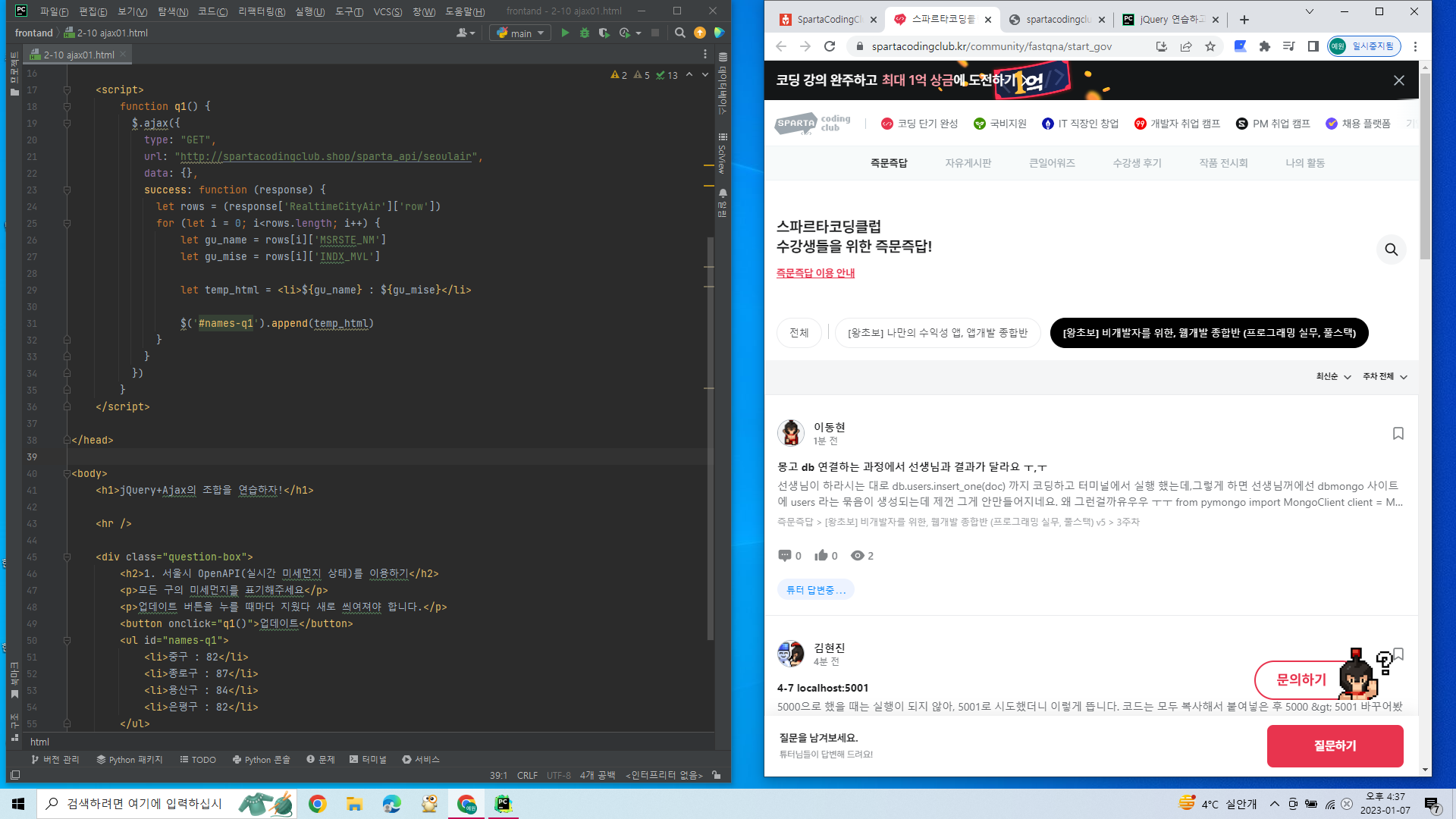Click the red 질문하기 button

pyautogui.click(x=1335, y=745)
